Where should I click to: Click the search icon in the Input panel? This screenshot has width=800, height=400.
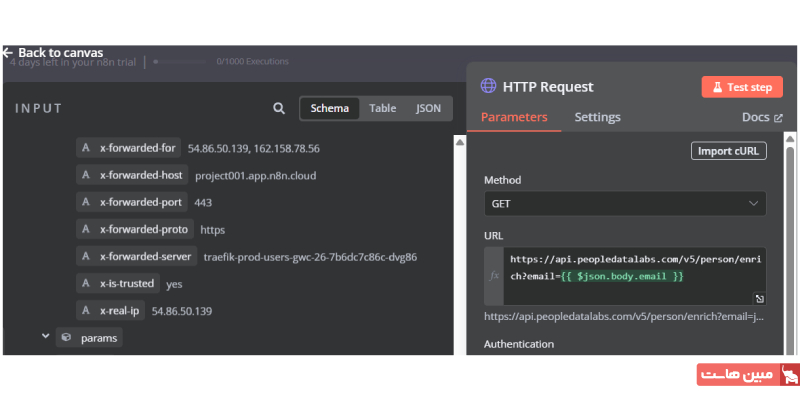tap(279, 108)
